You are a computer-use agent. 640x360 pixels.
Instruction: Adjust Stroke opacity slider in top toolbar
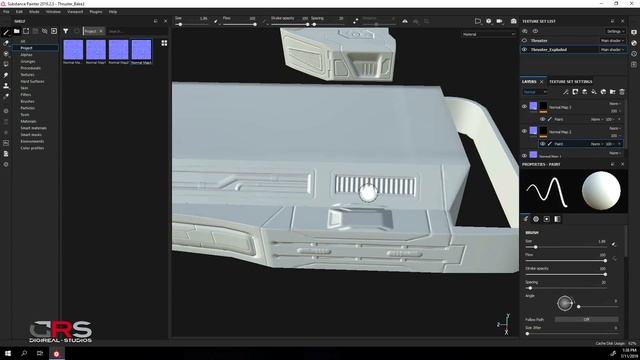click(290, 24)
